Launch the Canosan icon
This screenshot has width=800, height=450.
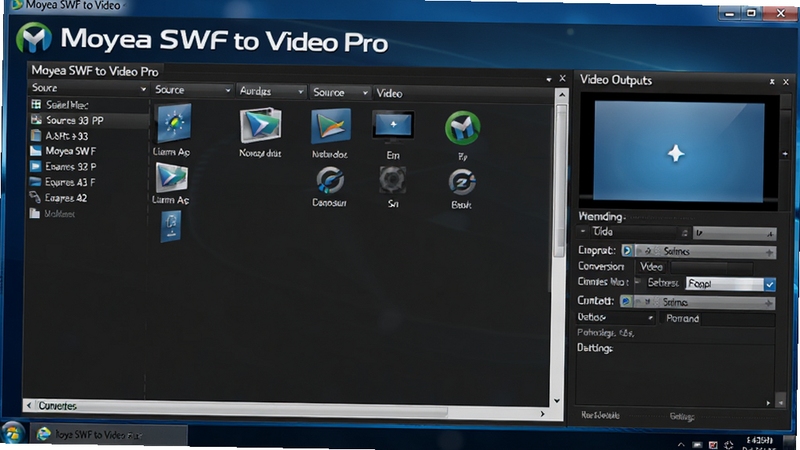[330, 181]
